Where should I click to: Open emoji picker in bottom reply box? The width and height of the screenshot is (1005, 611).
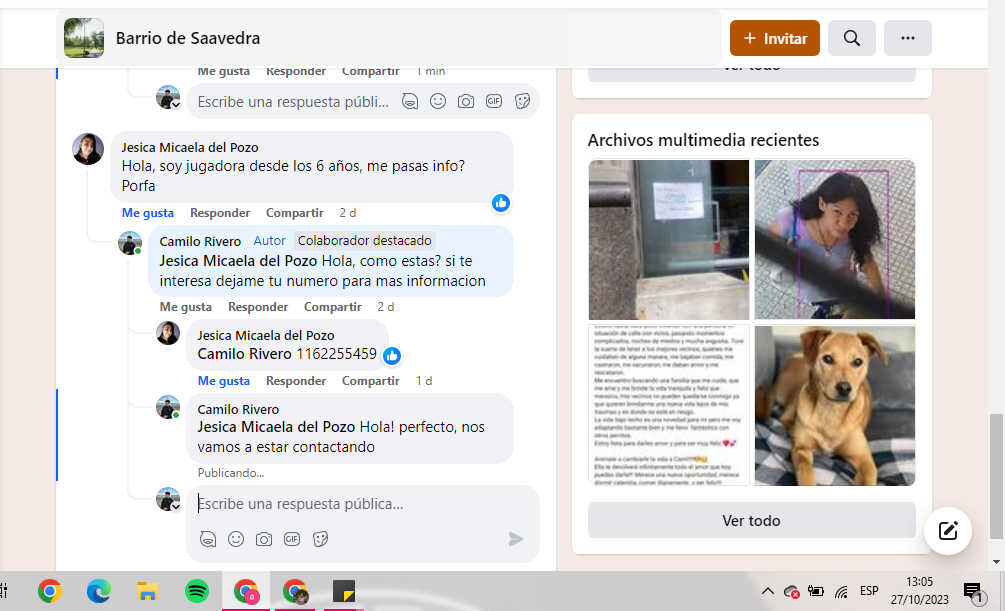point(236,539)
